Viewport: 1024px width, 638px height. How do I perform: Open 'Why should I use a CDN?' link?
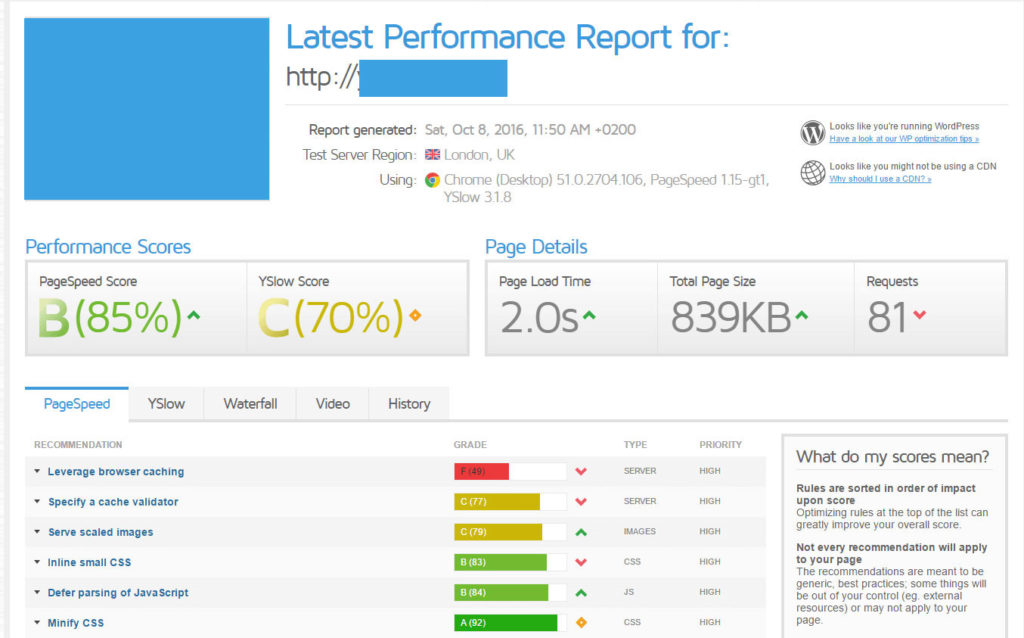(880, 179)
